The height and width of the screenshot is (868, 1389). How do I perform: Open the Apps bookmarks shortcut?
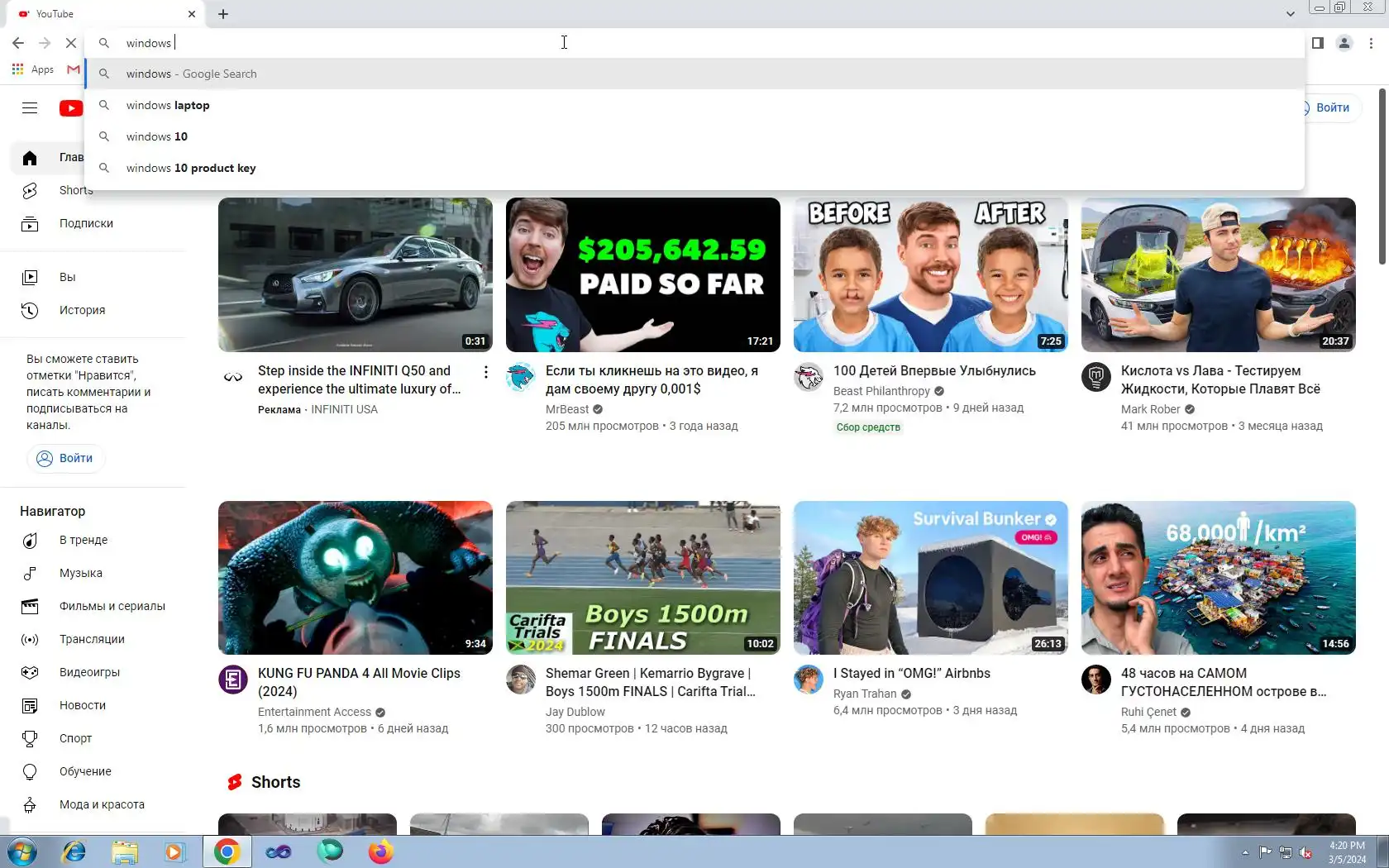pos(33,69)
